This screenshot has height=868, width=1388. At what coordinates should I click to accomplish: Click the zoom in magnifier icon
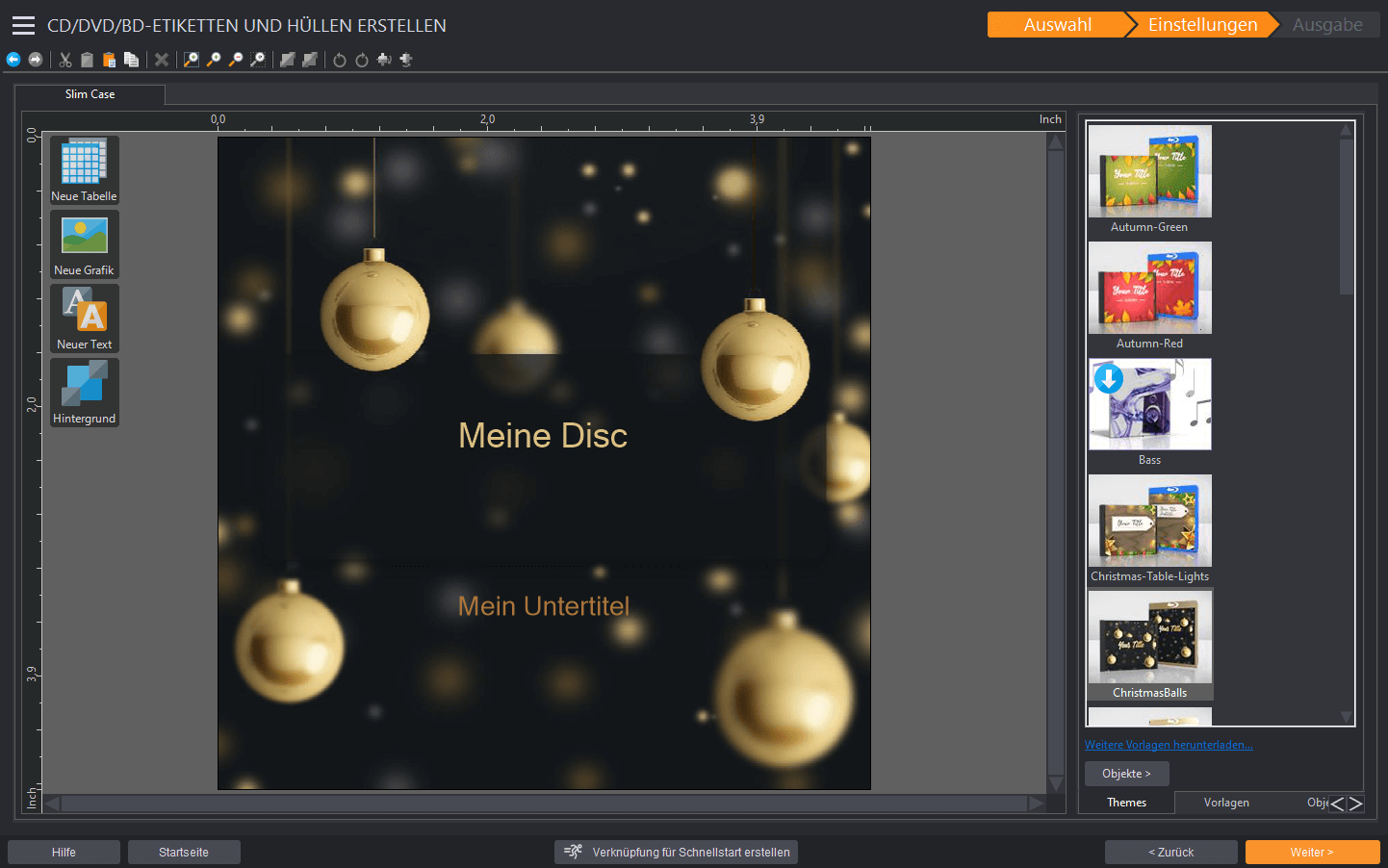[214, 60]
